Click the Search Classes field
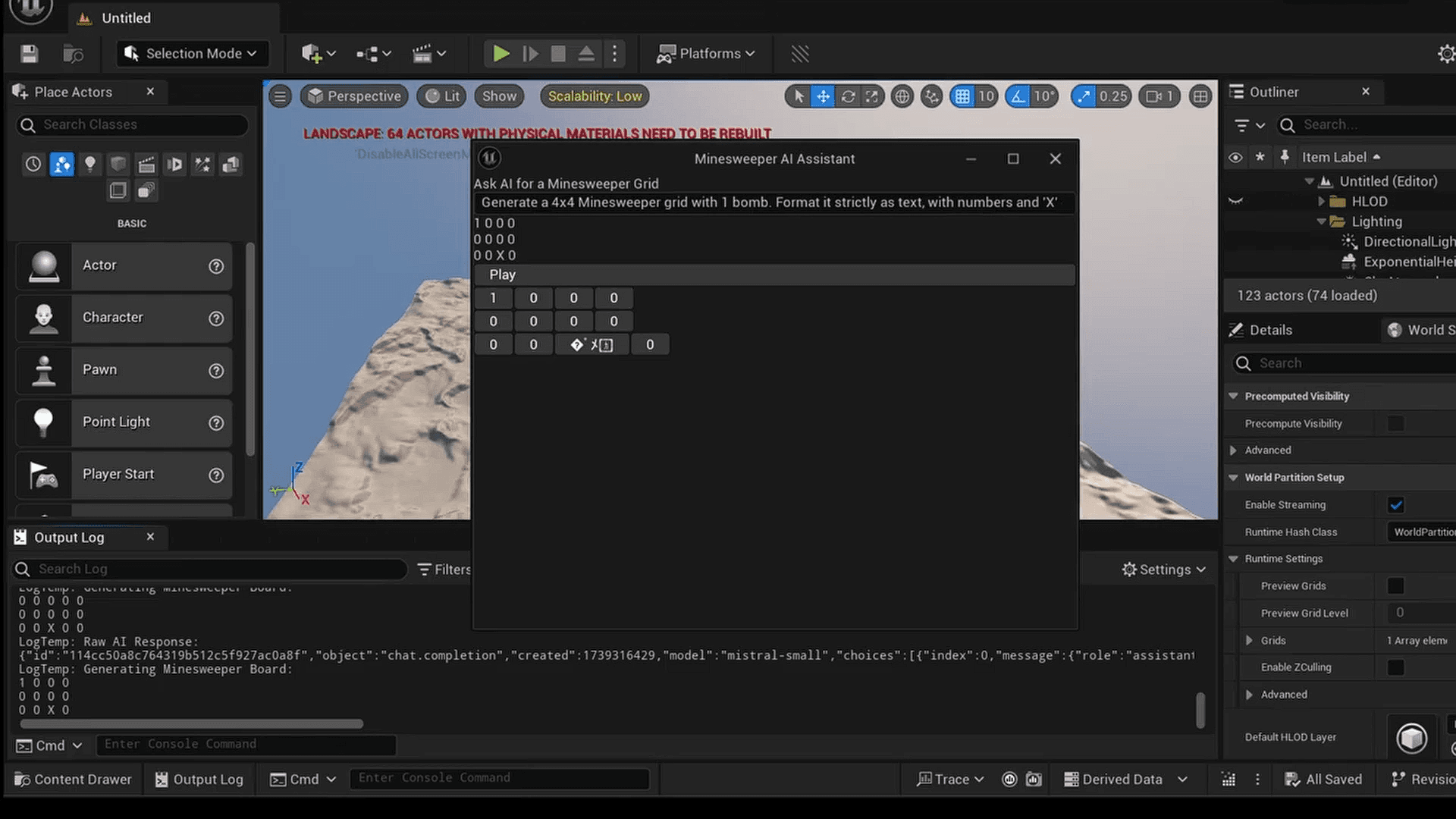 click(133, 125)
